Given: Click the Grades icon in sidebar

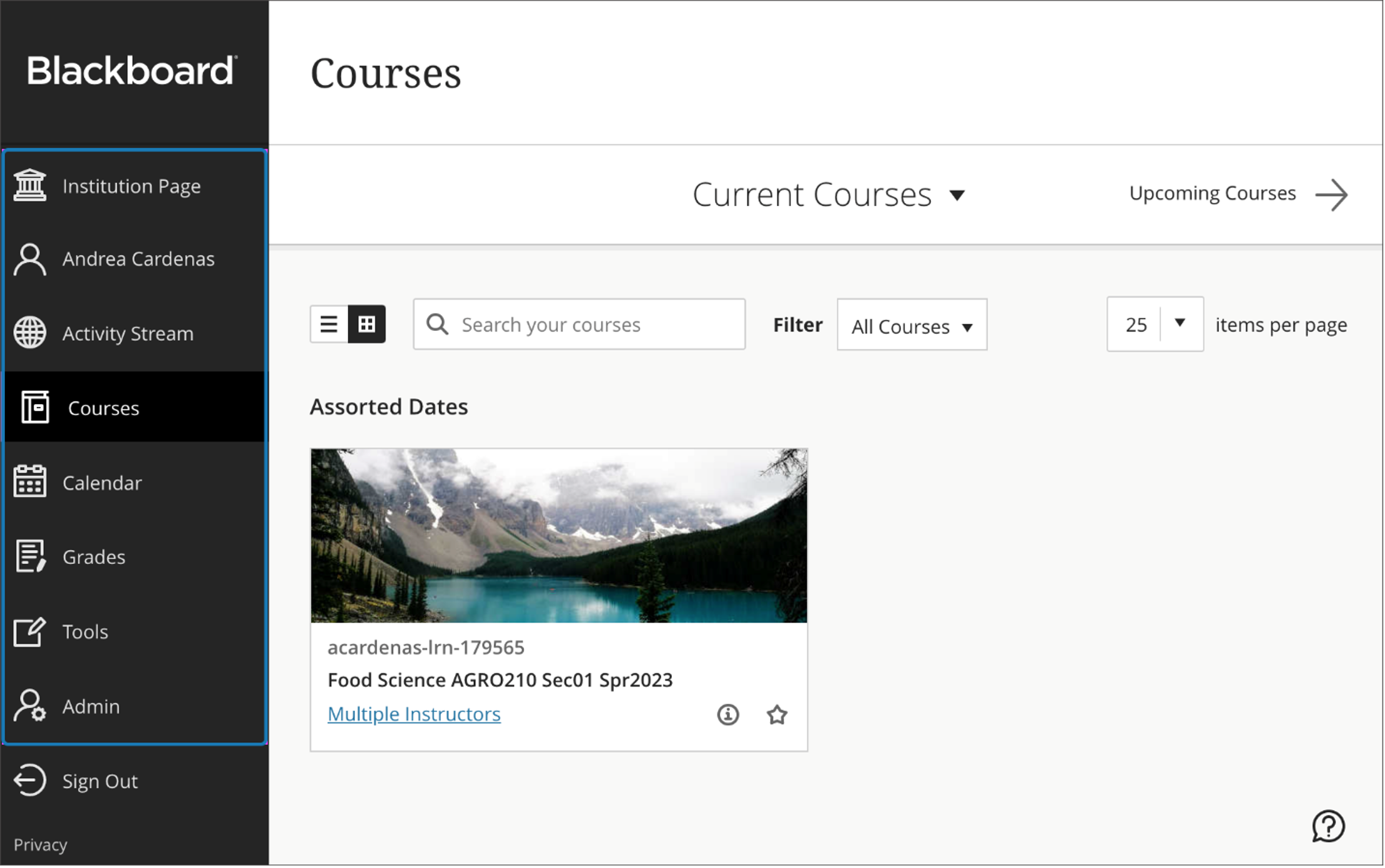Looking at the screenshot, I should 30,556.
